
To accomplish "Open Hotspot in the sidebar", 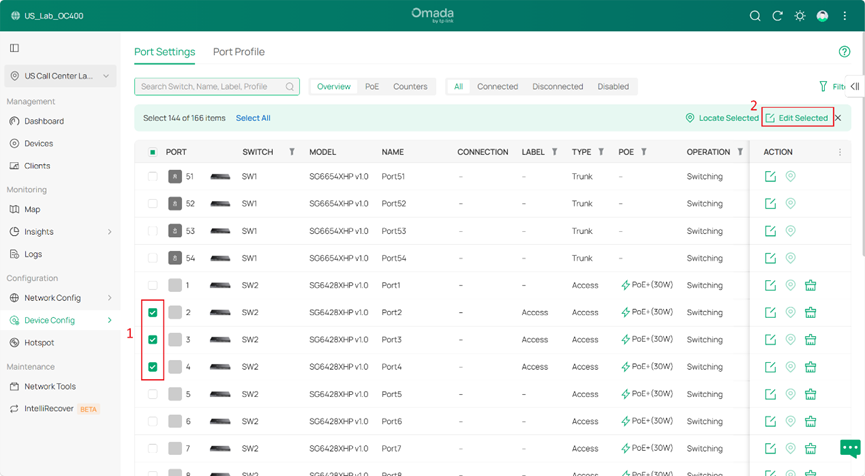I will coord(39,343).
